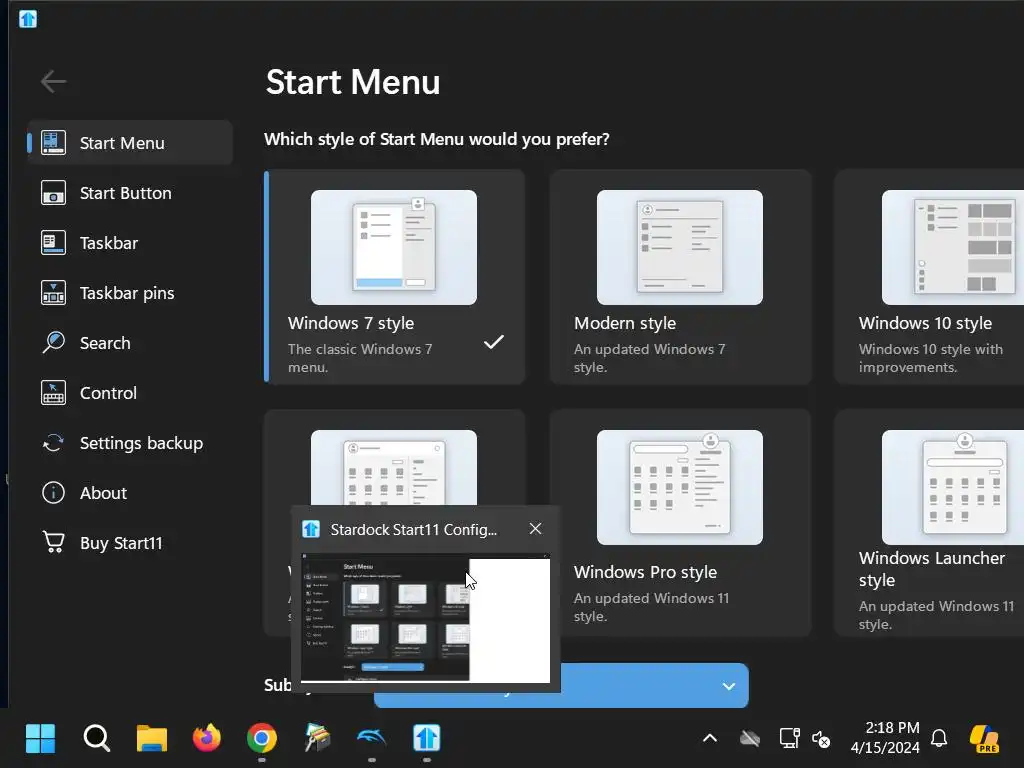The height and width of the screenshot is (768, 1024).
Task: Go to Taskbar settings
Action: click(x=130, y=243)
